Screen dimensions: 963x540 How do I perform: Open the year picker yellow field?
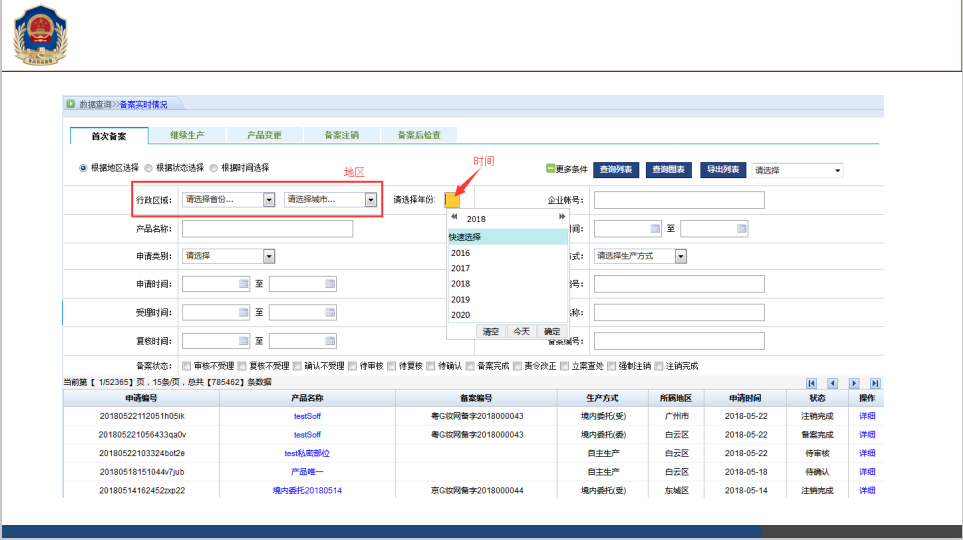(451, 200)
